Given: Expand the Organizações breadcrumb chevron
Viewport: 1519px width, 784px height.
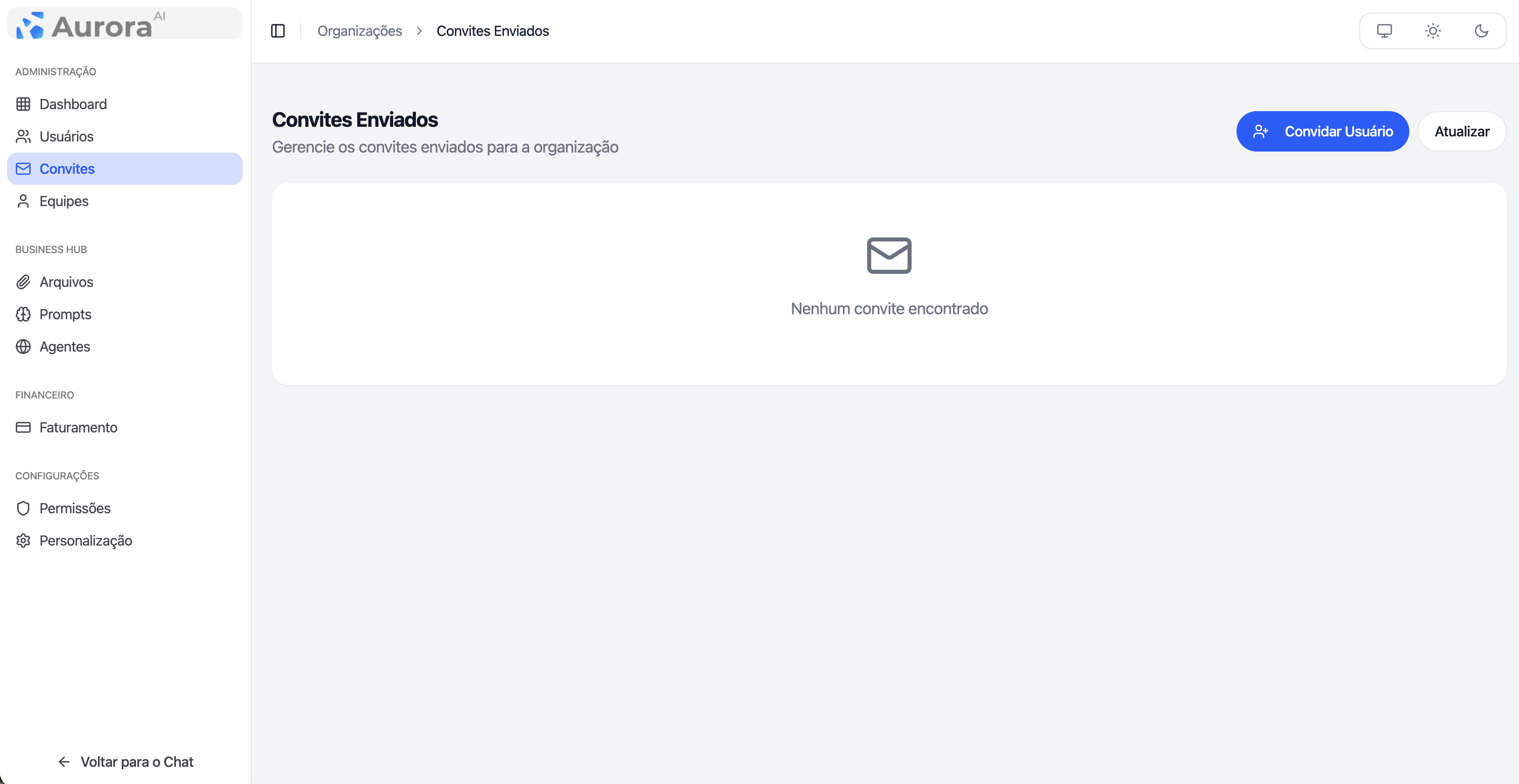Looking at the screenshot, I should 419,31.
